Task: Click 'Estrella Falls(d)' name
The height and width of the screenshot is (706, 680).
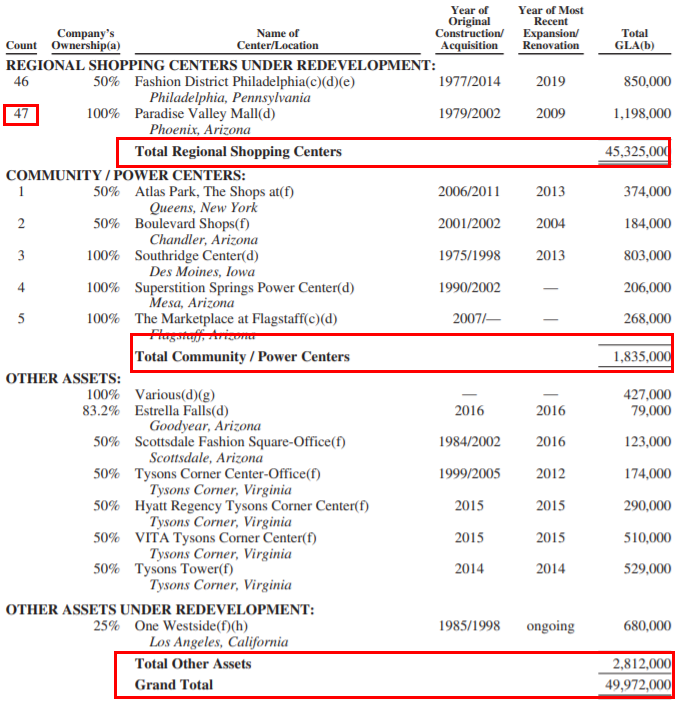Action: (x=181, y=411)
